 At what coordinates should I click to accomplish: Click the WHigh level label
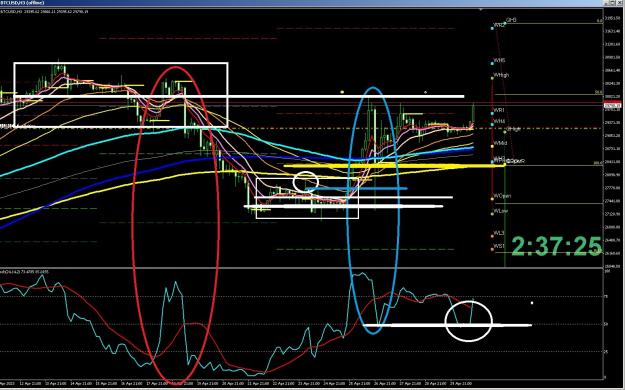[x=501, y=75]
